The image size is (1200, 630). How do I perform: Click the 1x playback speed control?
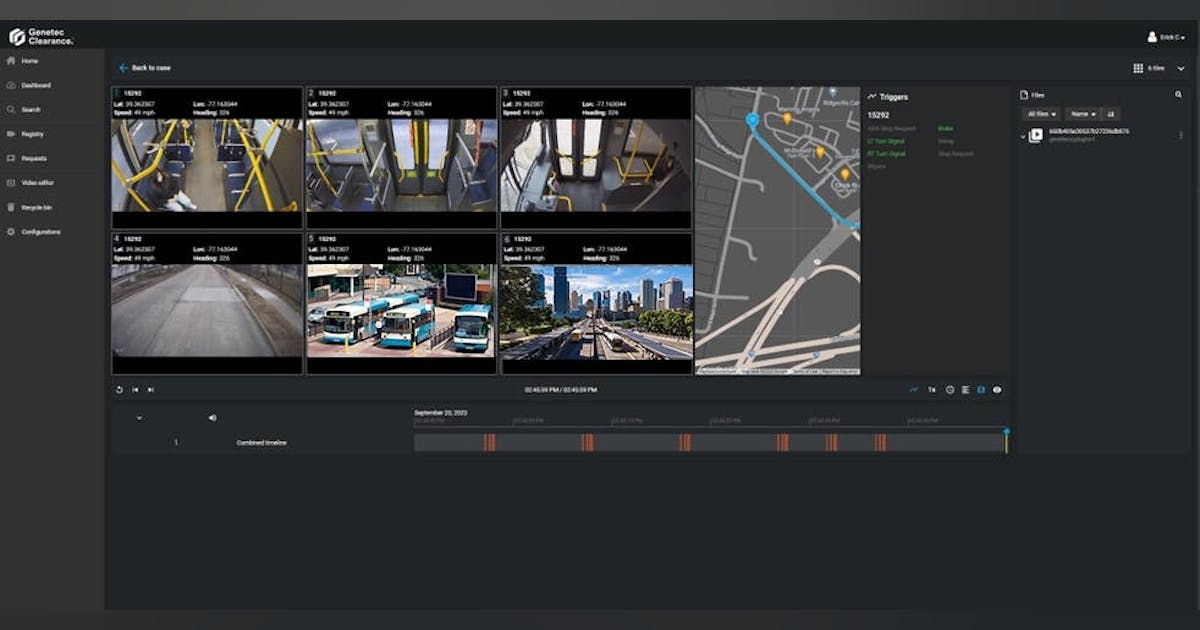tap(932, 389)
